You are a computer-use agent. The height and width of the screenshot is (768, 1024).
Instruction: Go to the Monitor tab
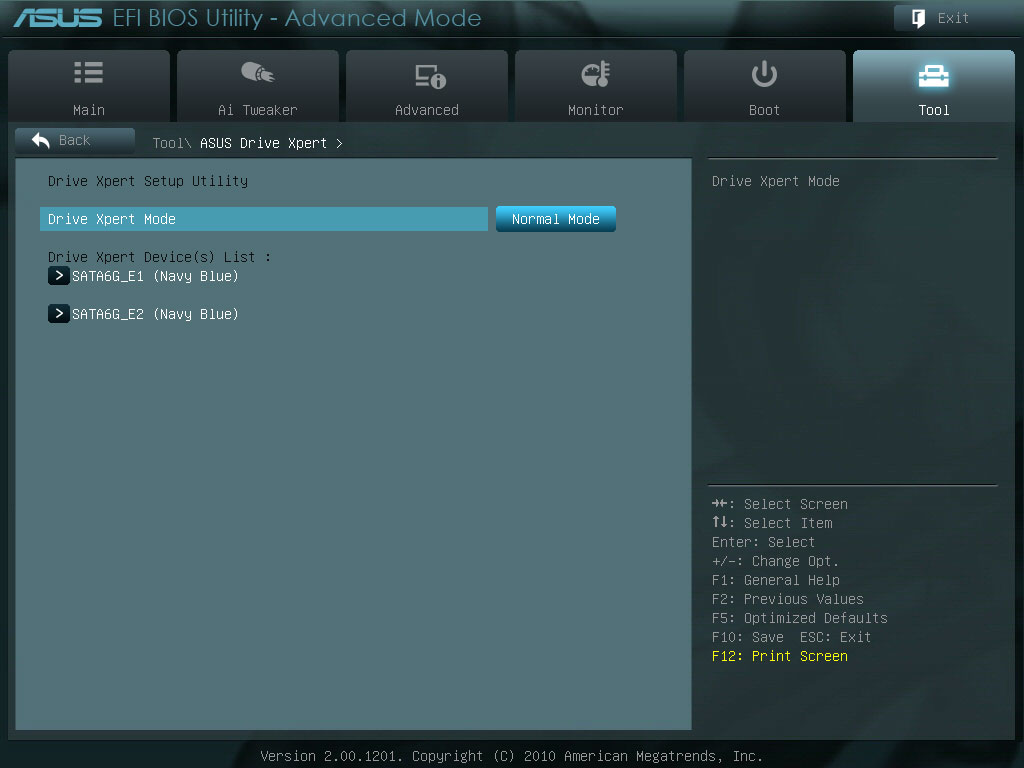596,86
